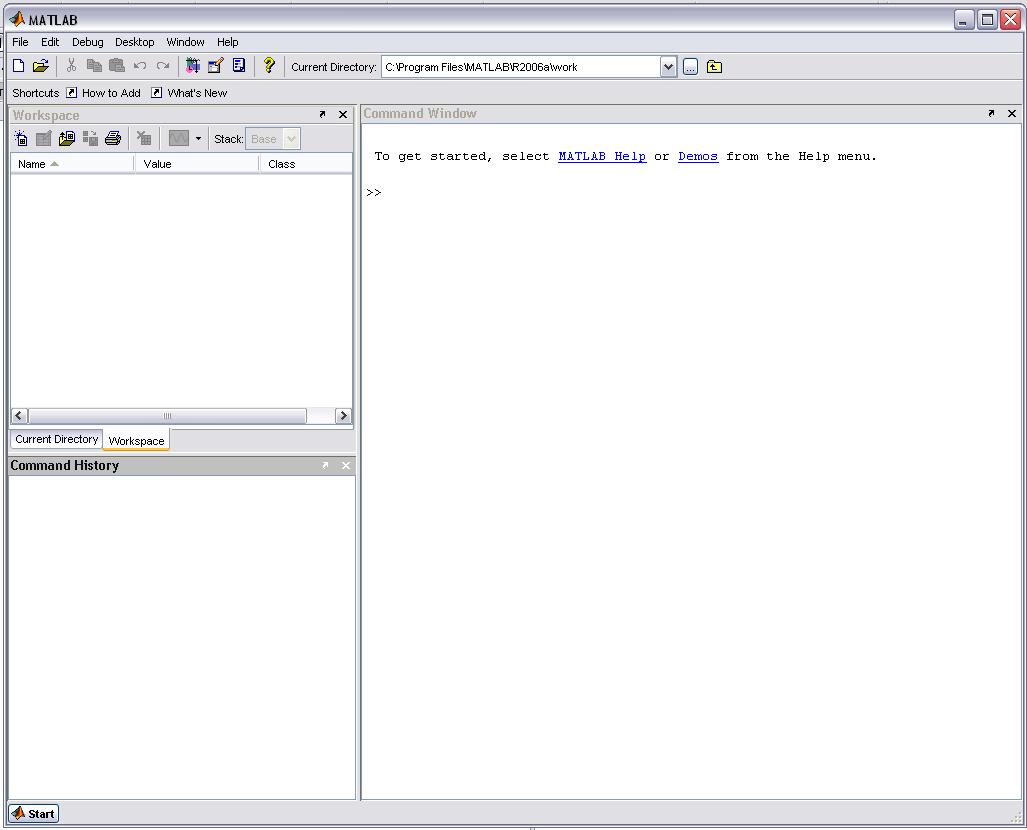Open the Help menu
The image size is (1027, 830).
[x=227, y=42]
